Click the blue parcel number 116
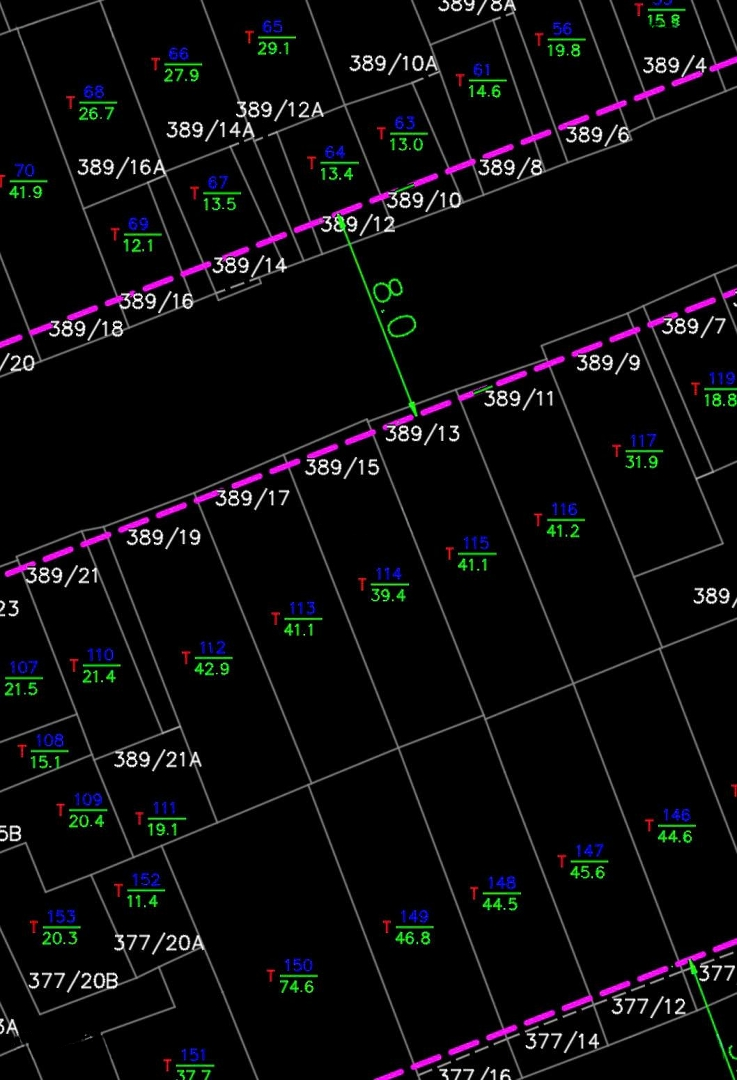Viewport: 737px width, 1080px height. coord(564,511)
